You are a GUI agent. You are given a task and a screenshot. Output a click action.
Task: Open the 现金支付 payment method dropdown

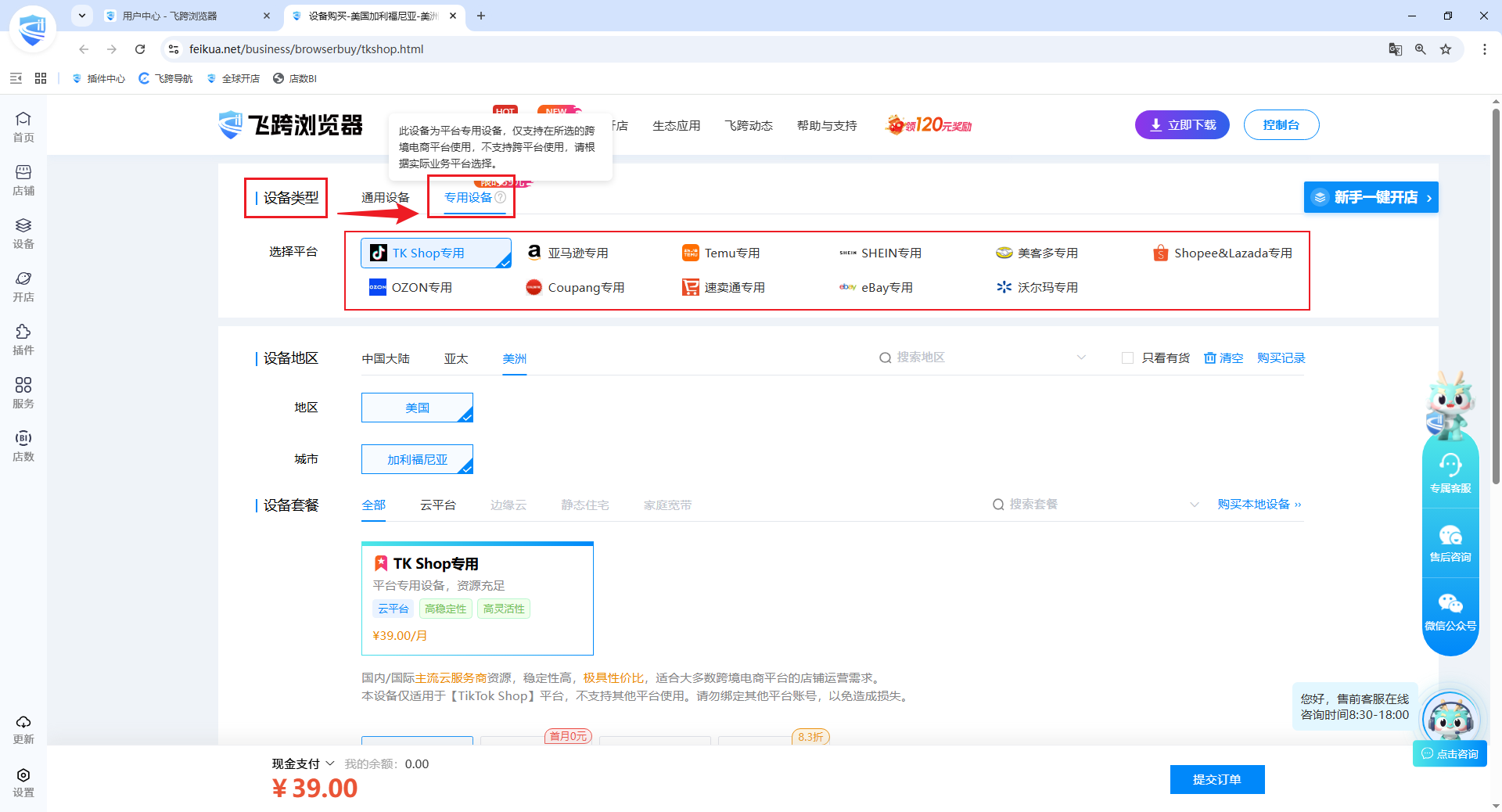[303, 763]
